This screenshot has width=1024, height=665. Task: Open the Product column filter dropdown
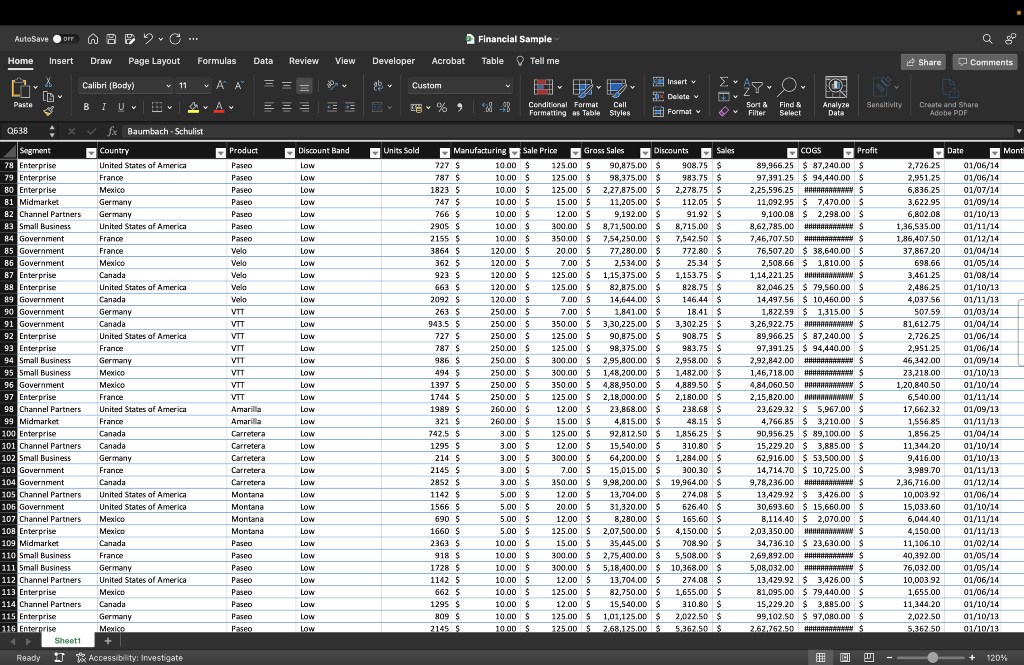(289, 152)
